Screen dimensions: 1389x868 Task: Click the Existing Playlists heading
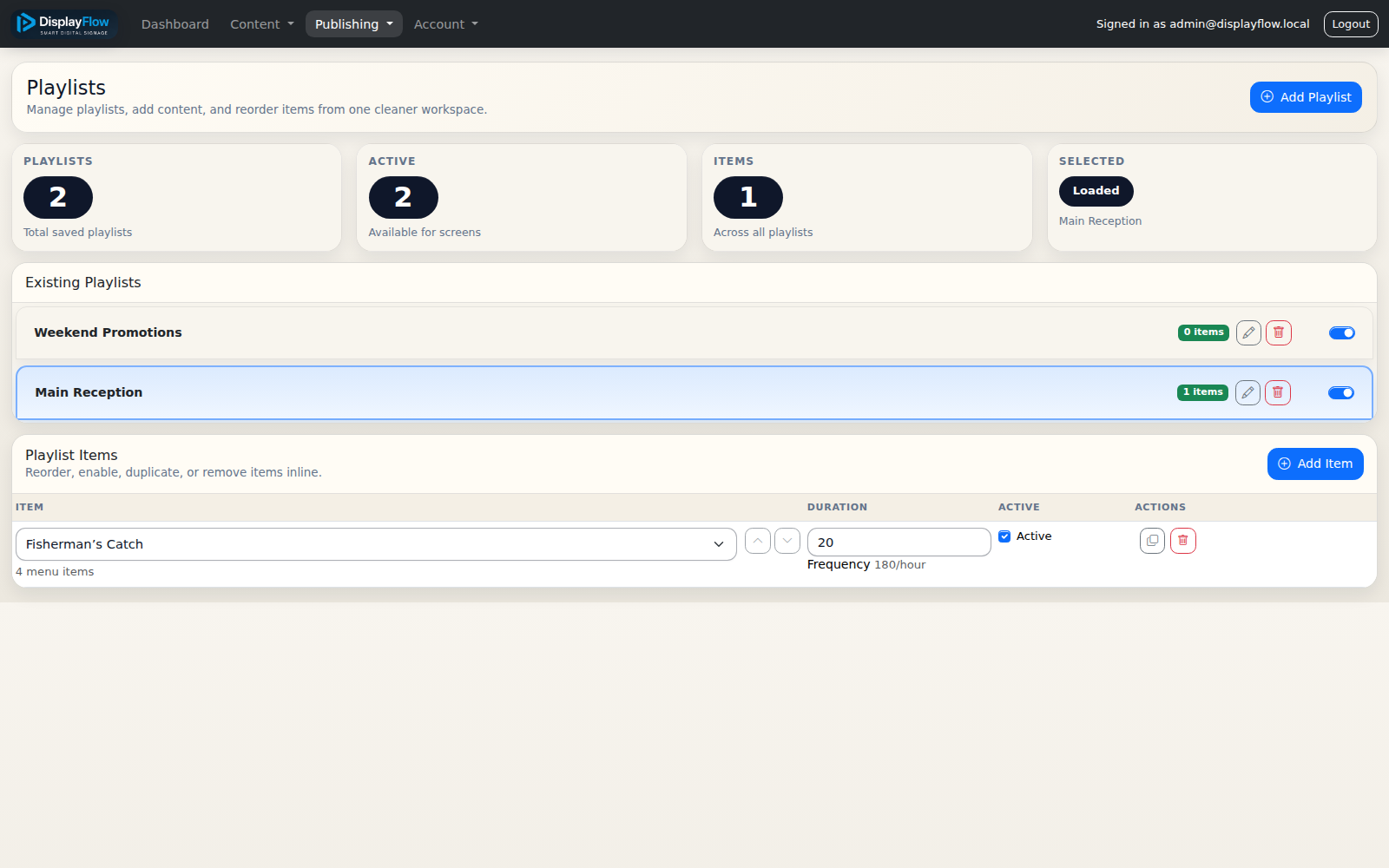coord(83,283)
